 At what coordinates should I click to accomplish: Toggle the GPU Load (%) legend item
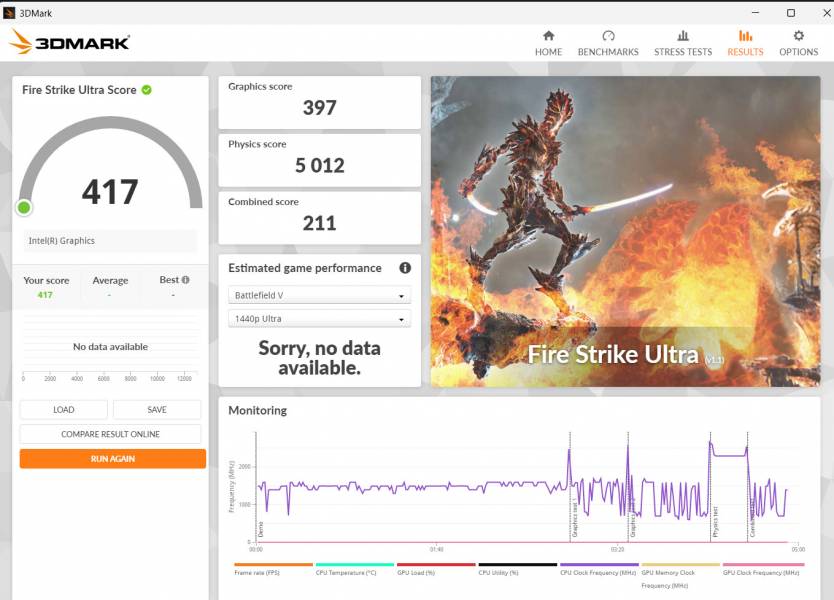coord(436,569)
